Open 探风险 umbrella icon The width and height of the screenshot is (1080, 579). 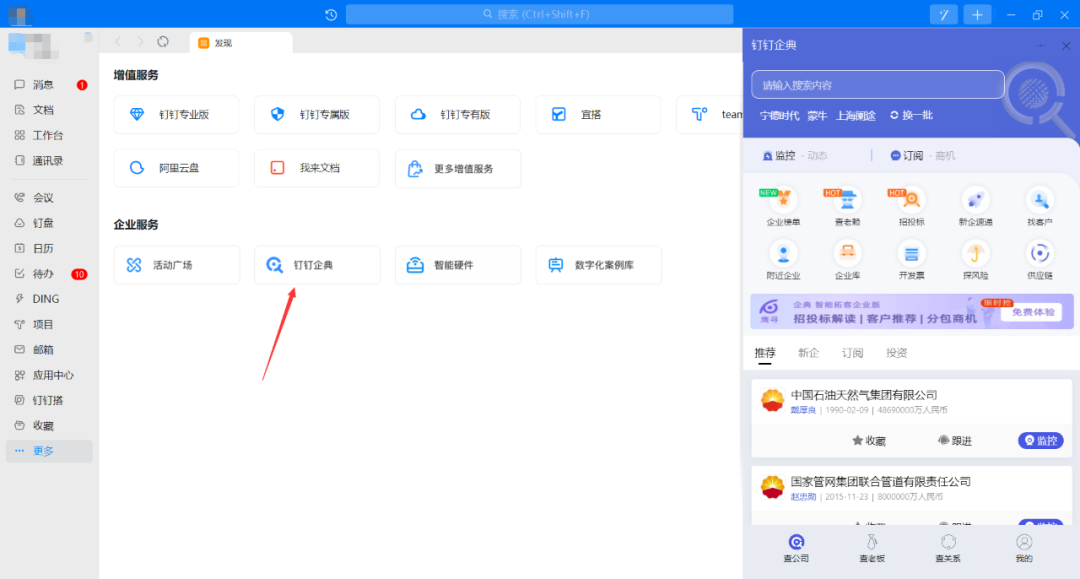click(975, 261)
